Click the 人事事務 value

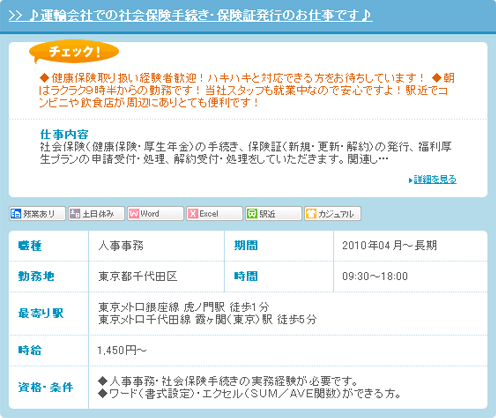pos(121,246)
